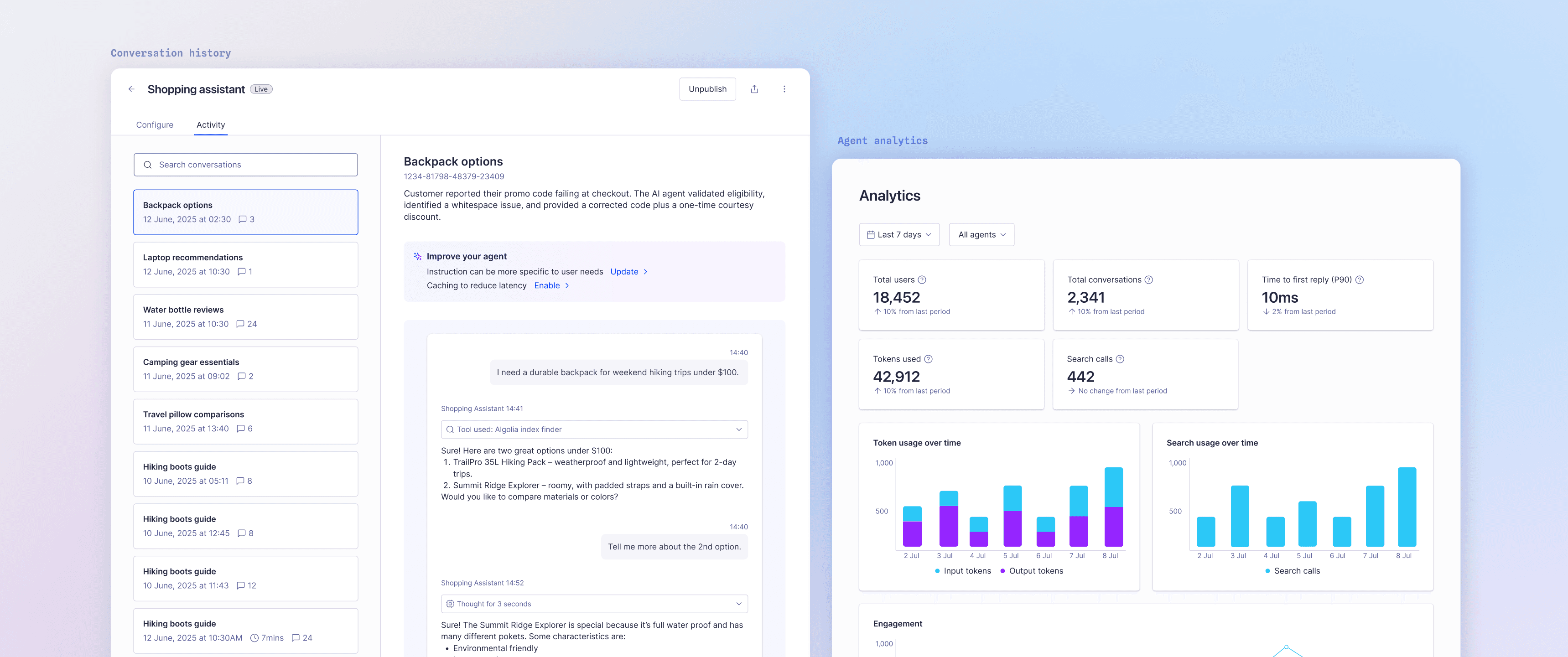
Task: Open the Last 7 days date dropdown
Action: pos(899,235)
